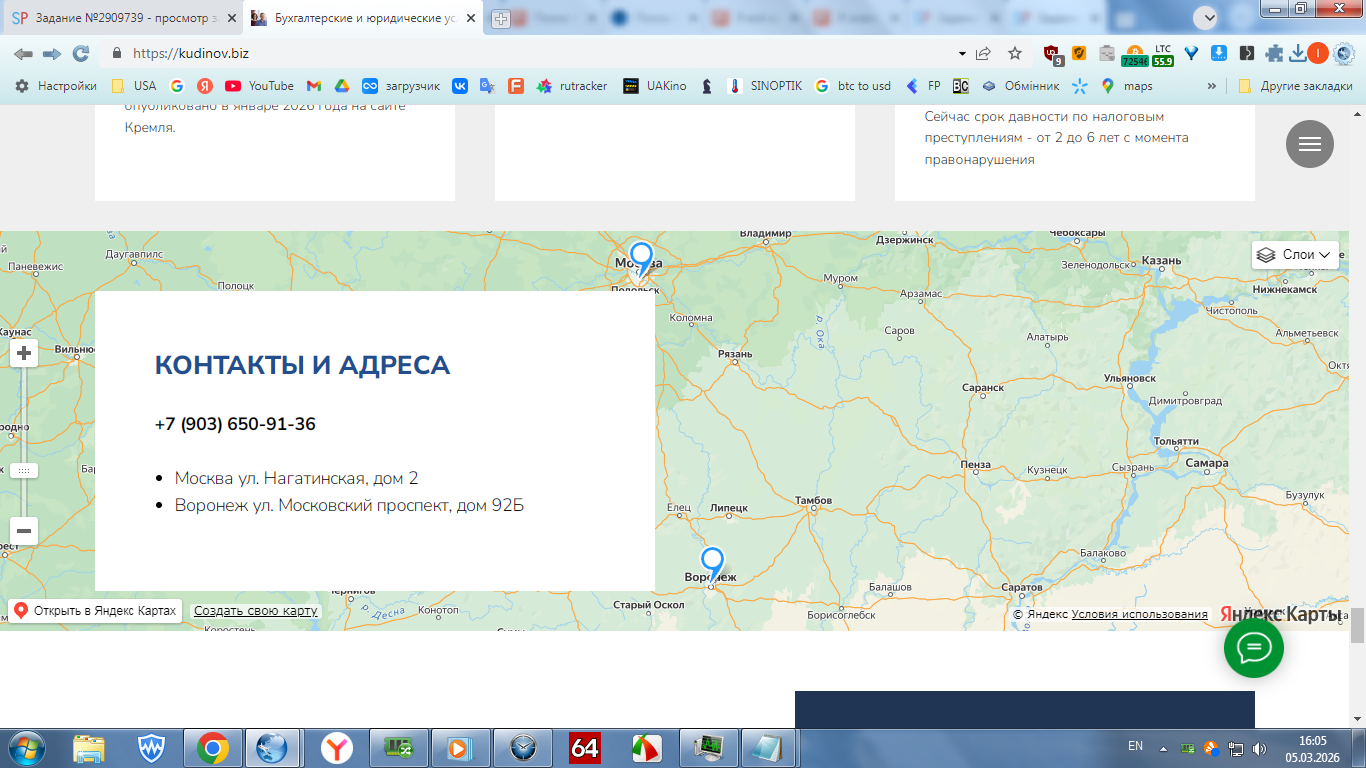Show hidden system tray icons
The height and width of the screenshot is (768, 1366).
(1163, 748)
